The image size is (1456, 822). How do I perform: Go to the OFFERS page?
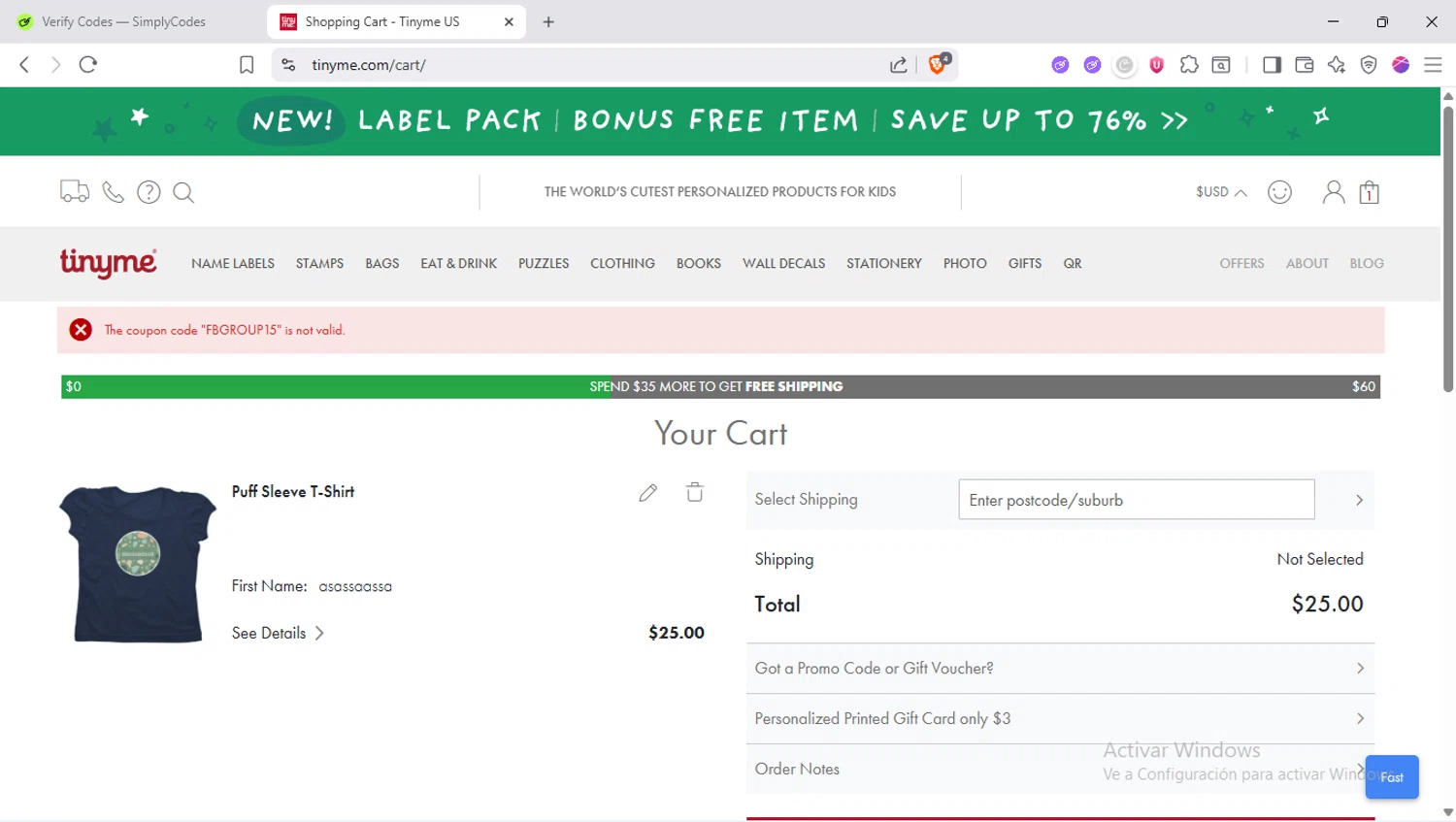[x=1241, y=264]
